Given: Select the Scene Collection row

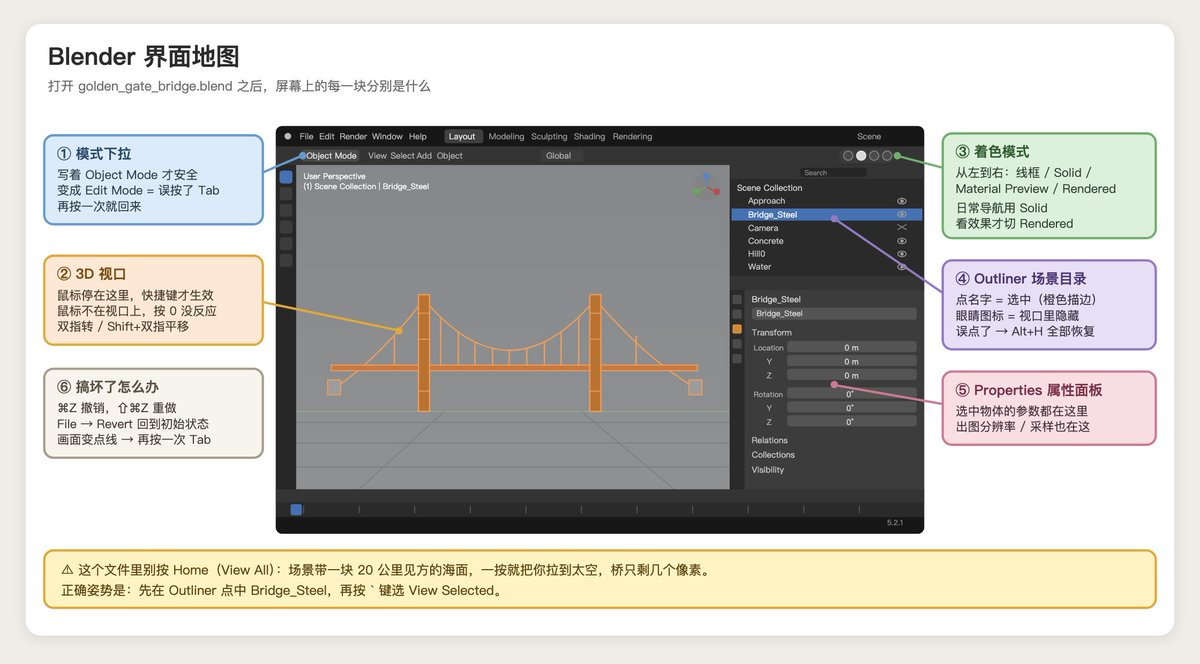Looking at the screenshot, I should click(827, 188).
